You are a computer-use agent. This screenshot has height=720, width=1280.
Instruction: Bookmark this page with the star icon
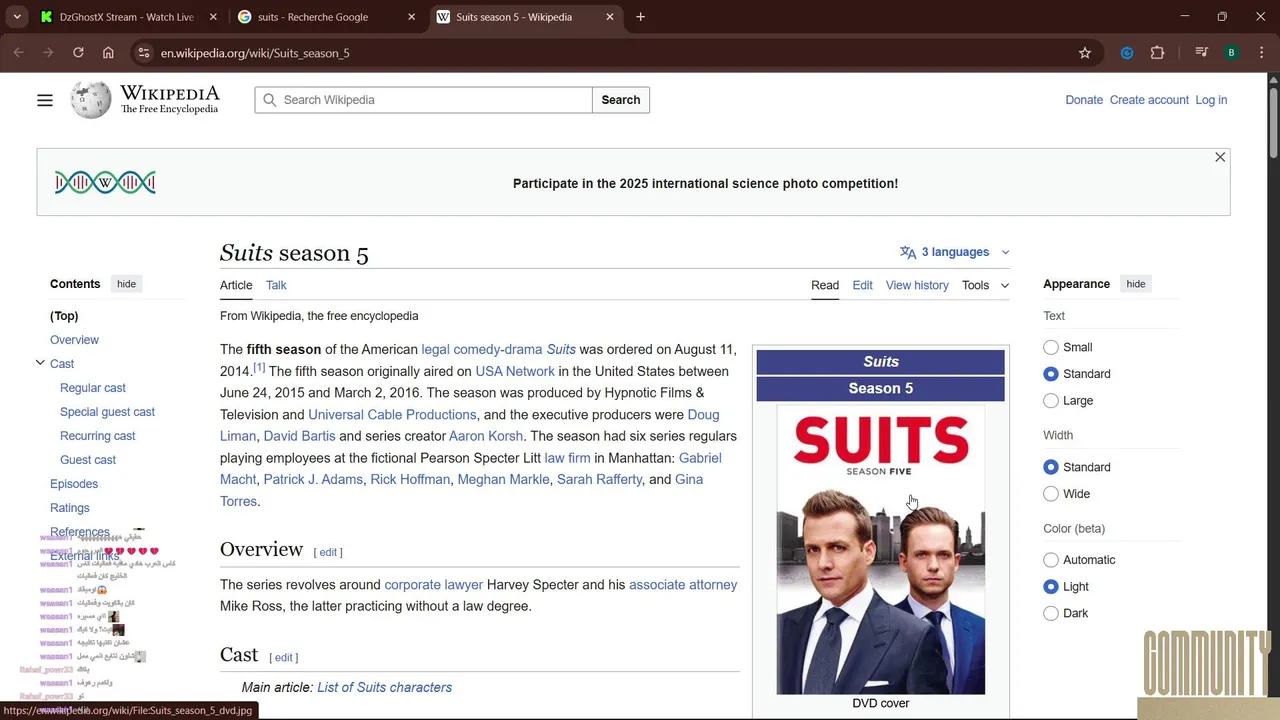(1085, 53)
